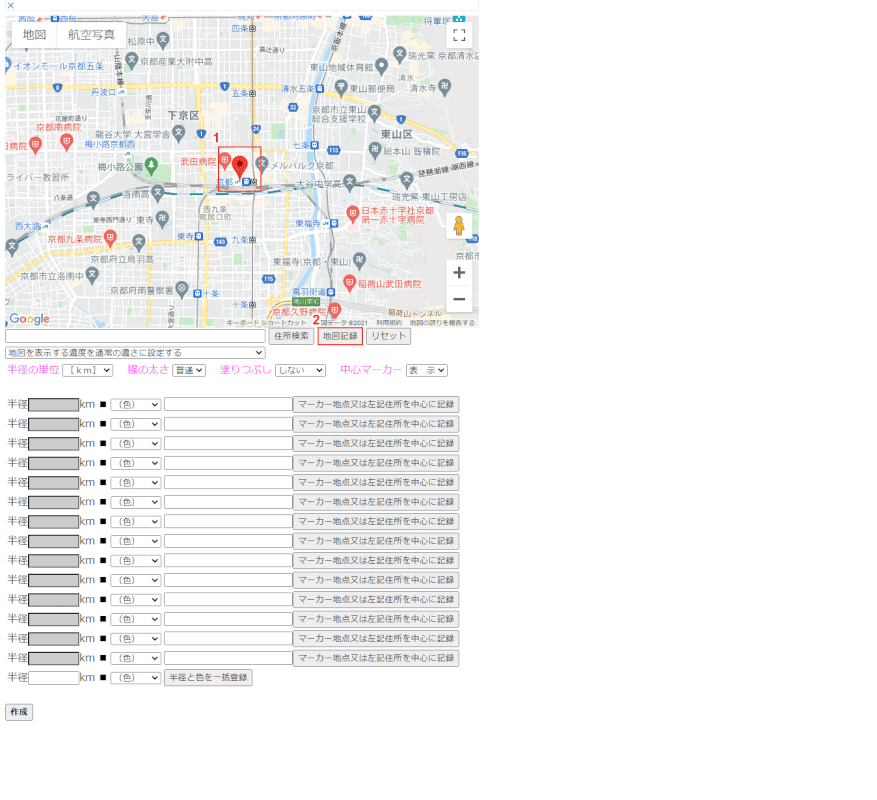Image resolution: width=877 pixels, height=800 pixels.
Task: Click the リセット reset button
Action: click(x=389, y=336)
